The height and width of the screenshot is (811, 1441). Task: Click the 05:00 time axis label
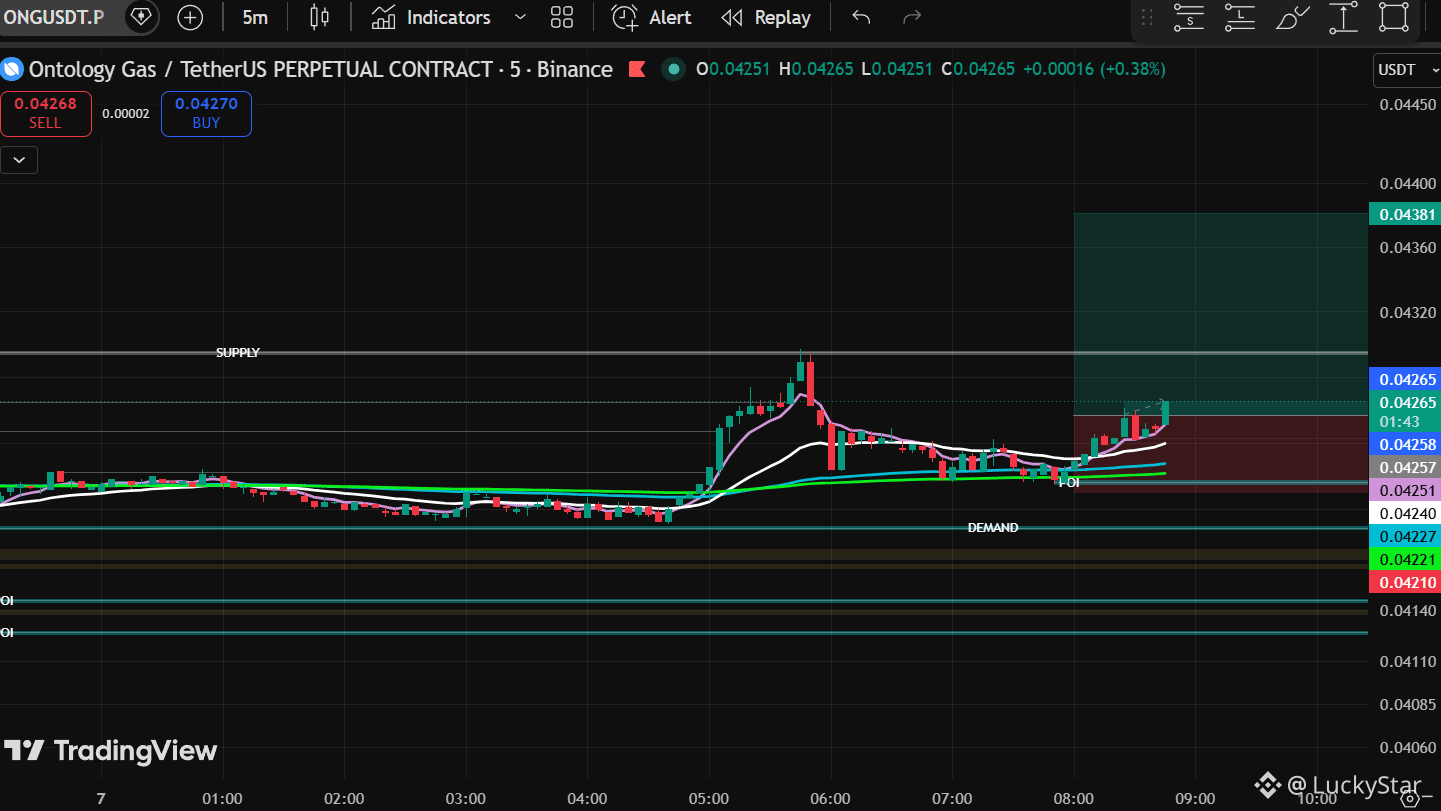(x=709, y=798)
